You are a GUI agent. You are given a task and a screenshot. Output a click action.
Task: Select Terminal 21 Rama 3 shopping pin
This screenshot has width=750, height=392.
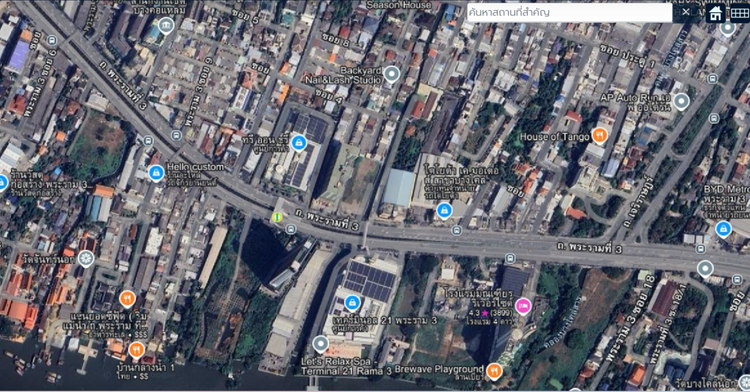pyautogui.click(x=352, y=303)
